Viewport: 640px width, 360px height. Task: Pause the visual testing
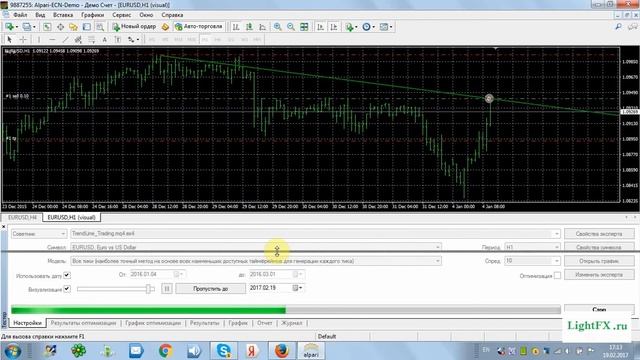167,289
